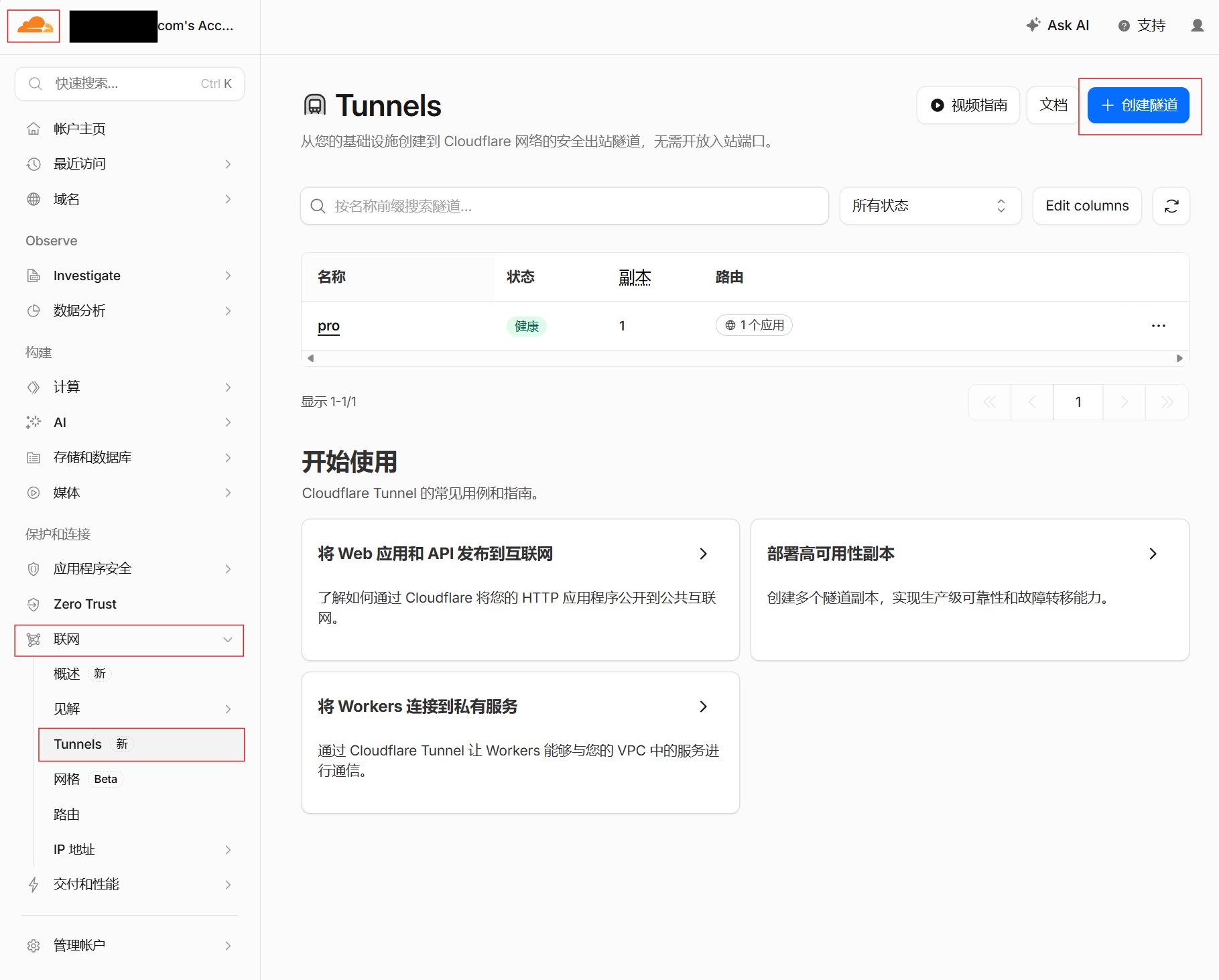Click the 应用程序安全 shield icon
Screen dimensions: 1219x980
coord(34,569)
